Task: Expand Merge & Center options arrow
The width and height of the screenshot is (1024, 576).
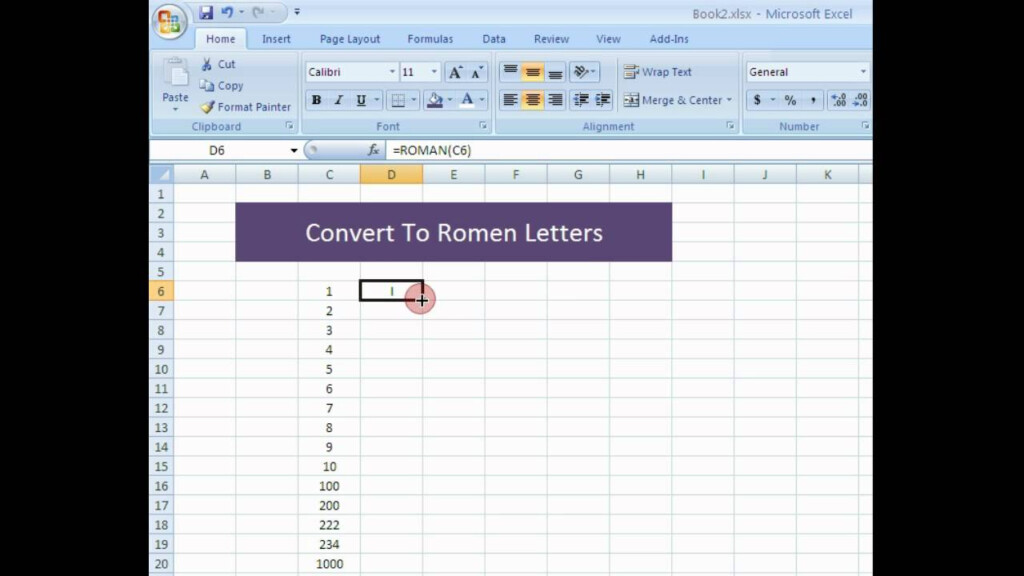Action: click(x=729, y=100)
